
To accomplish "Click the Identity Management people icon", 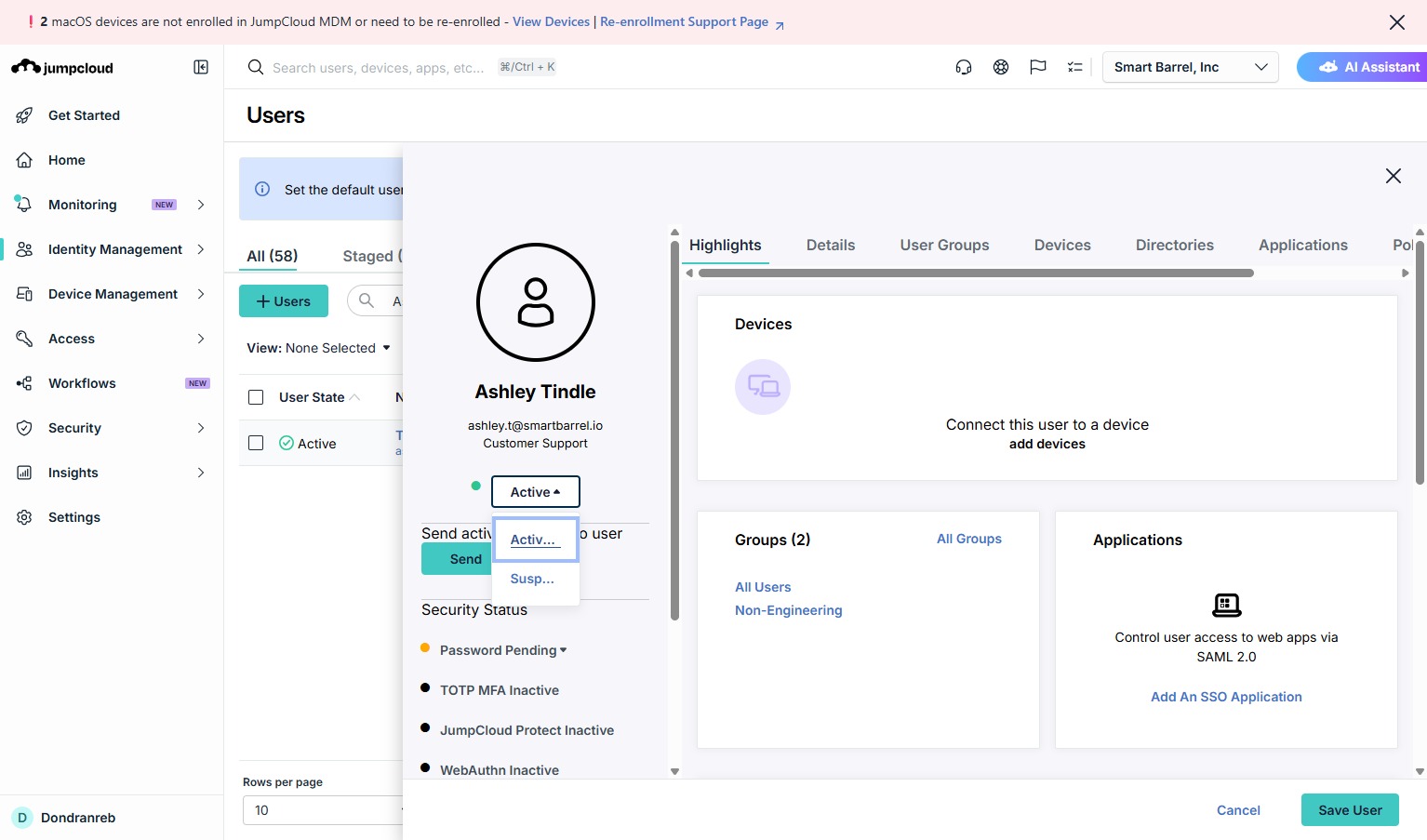I will pos(25,249).
